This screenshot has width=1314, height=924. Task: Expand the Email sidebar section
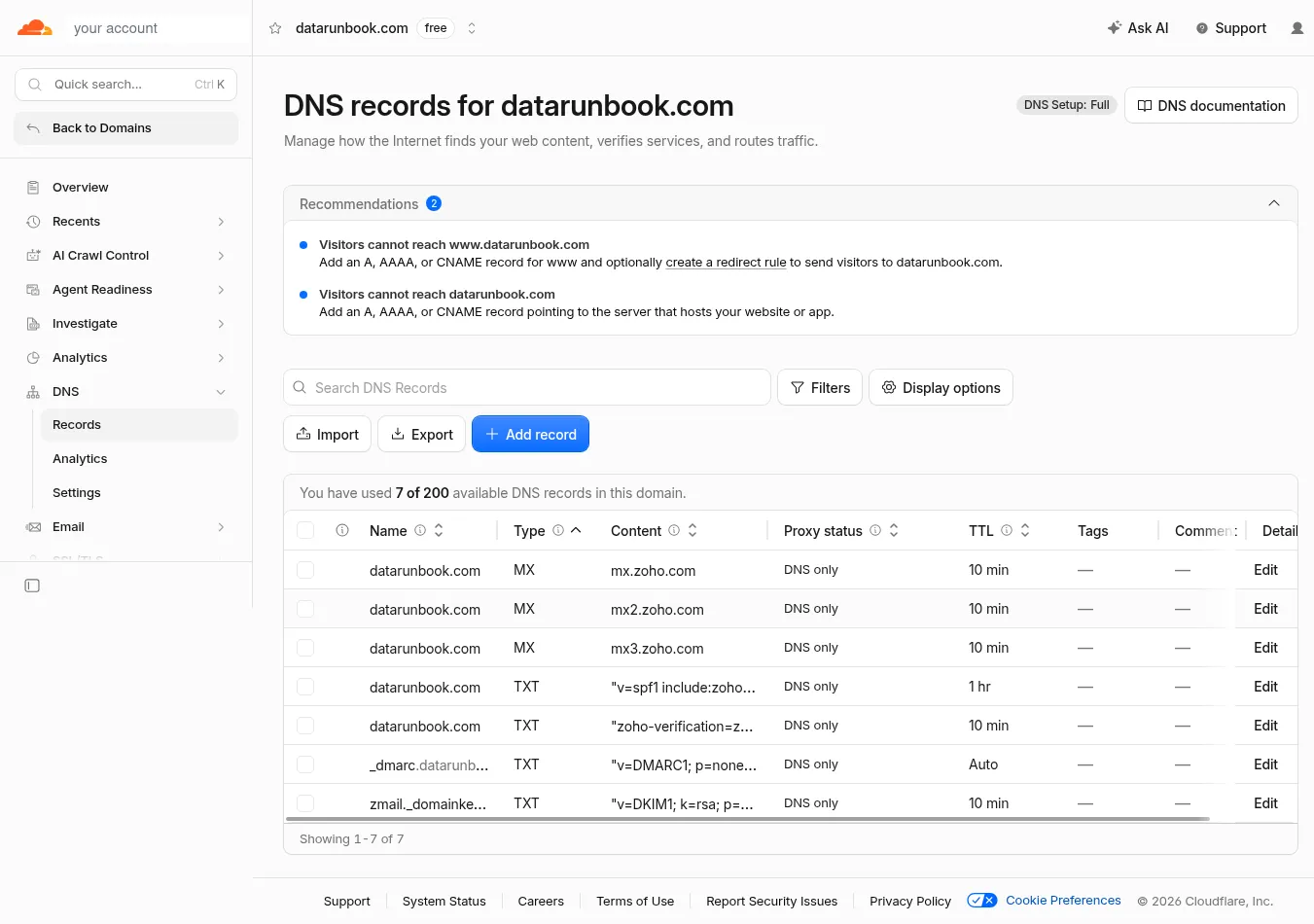[126, 527]
